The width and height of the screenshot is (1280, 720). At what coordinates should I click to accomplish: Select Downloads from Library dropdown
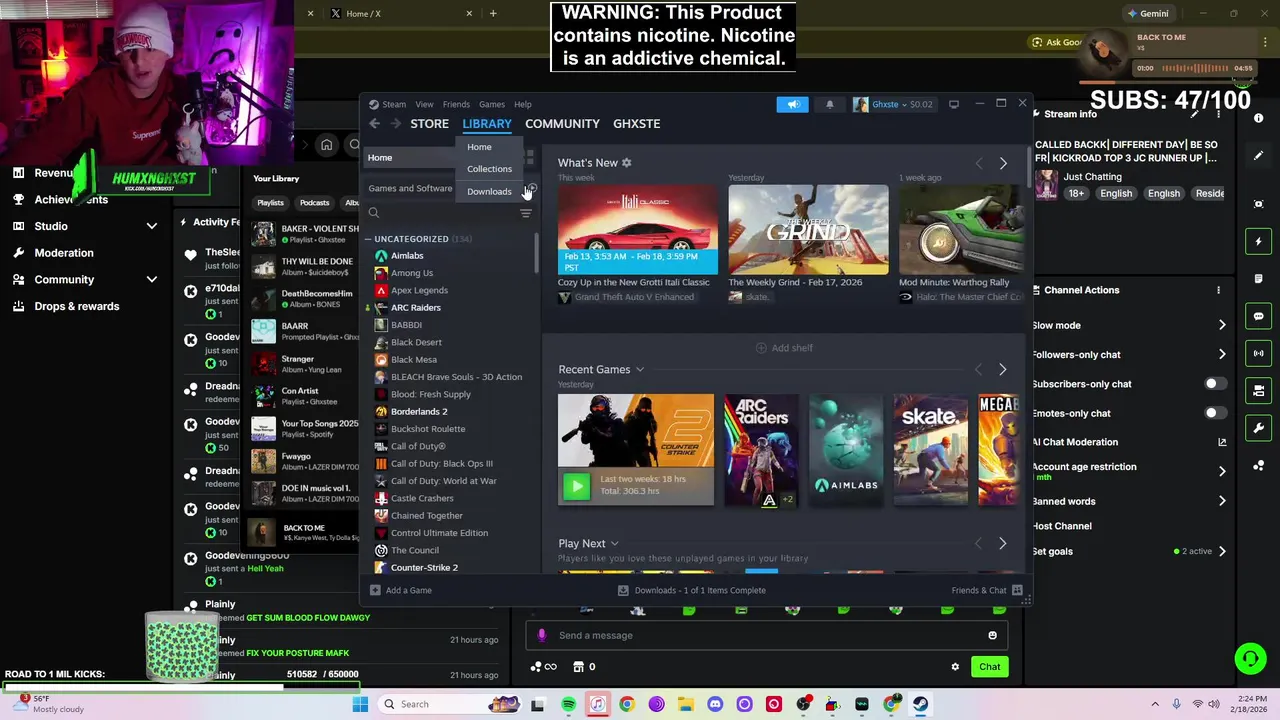[489, 191]
